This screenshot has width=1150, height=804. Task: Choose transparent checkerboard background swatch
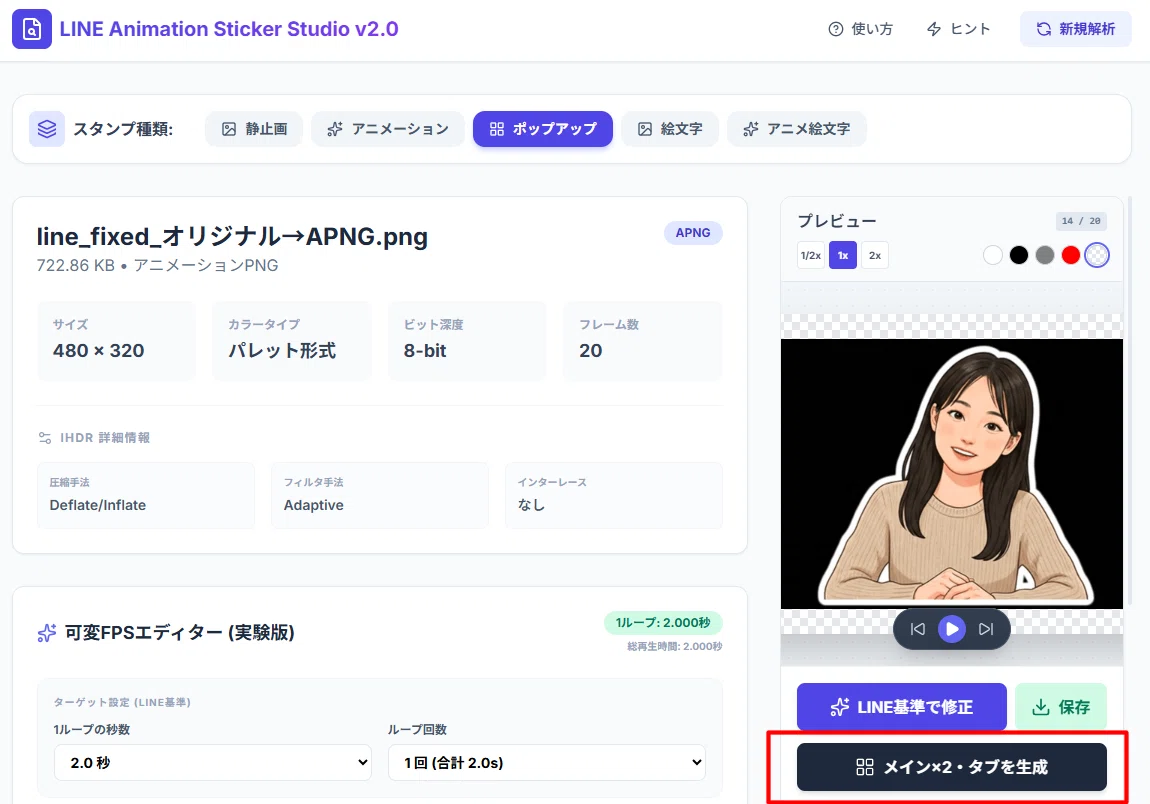coord(1097,255)
